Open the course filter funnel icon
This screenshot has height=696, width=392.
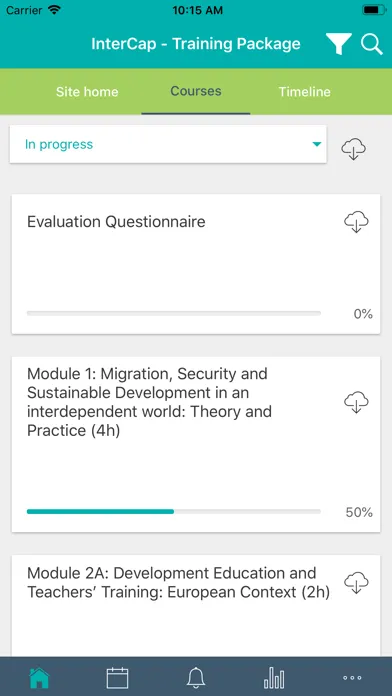(x=339, y=44)
